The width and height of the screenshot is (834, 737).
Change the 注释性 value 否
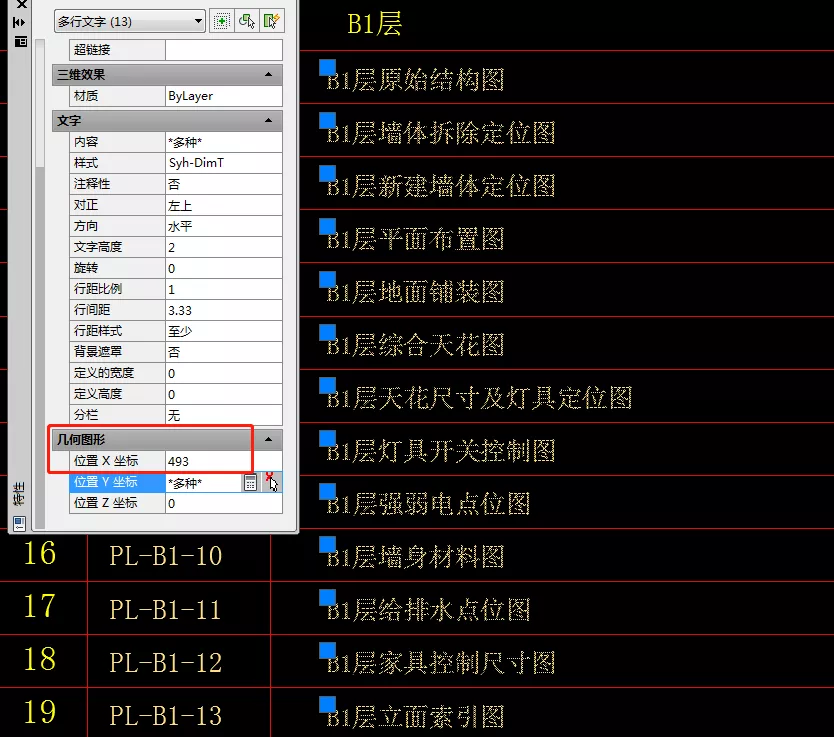(224, 184)
